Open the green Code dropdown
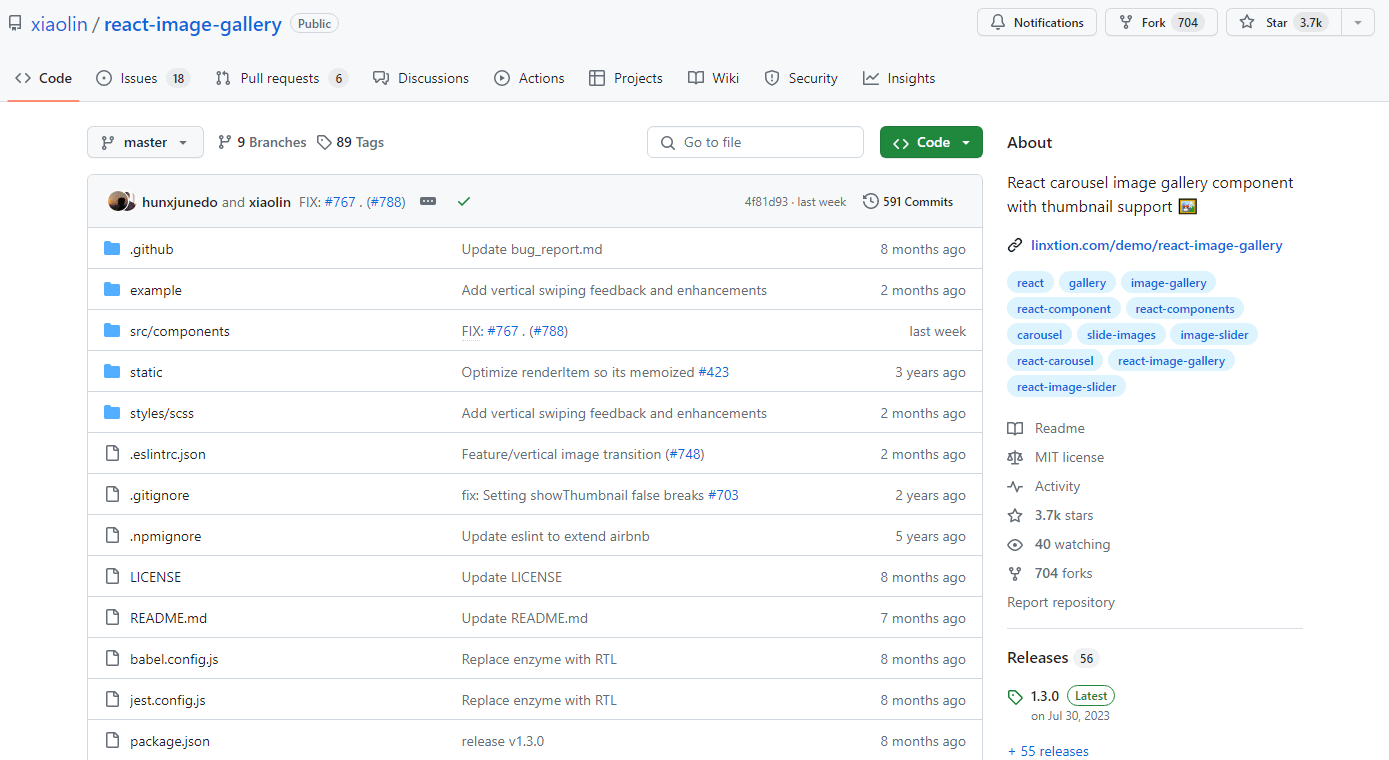Screen dimensions: 1389x760 (x=930, y=142)
